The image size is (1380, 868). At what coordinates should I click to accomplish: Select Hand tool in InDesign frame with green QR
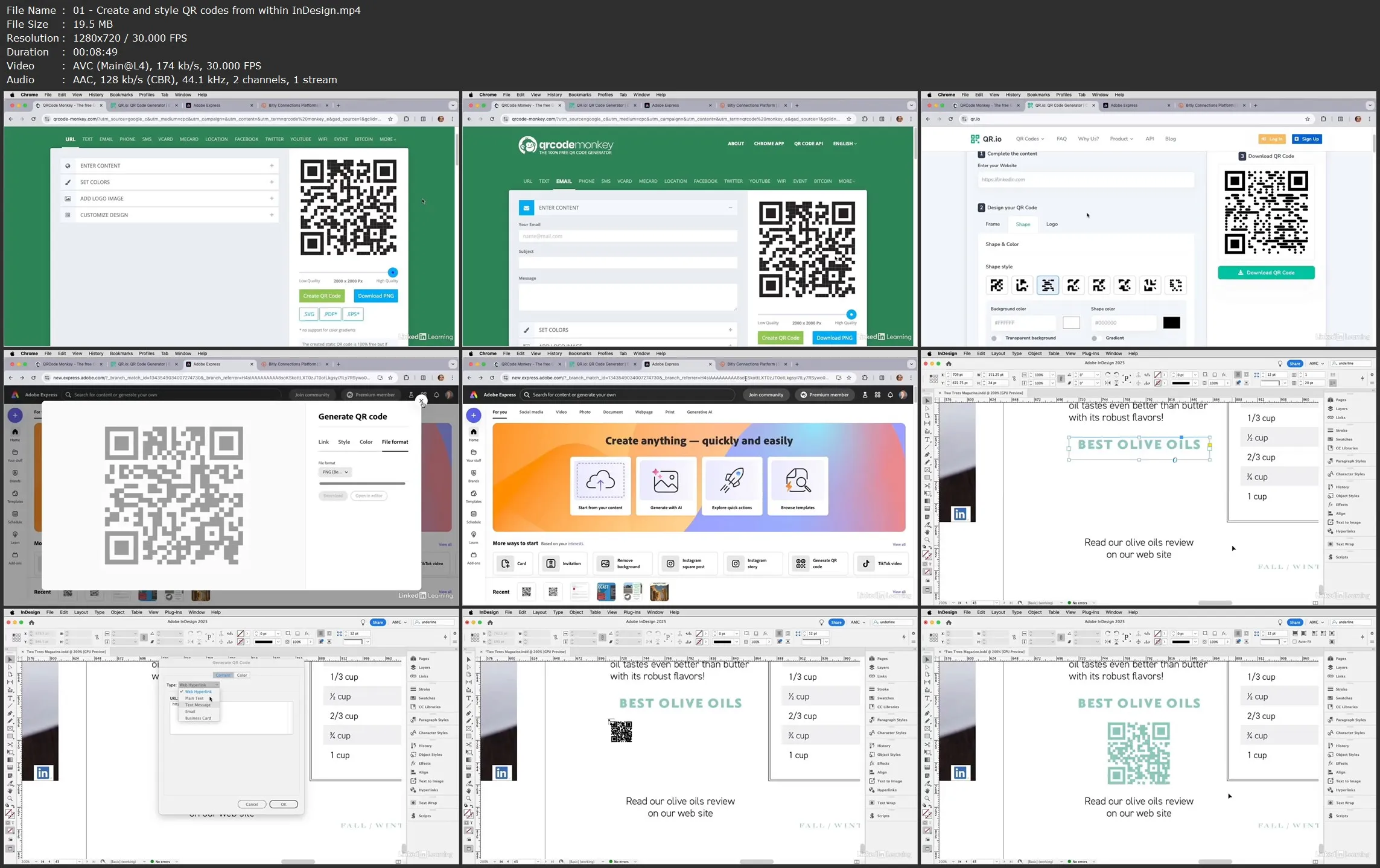click(927, 791)
